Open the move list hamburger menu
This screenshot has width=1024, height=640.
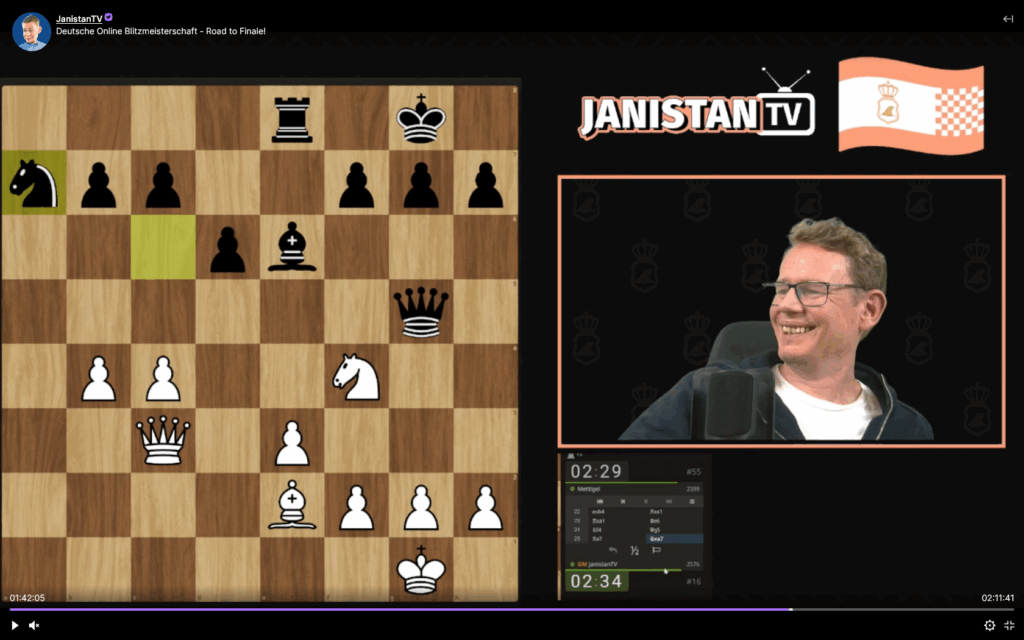[x=692, y=501]
